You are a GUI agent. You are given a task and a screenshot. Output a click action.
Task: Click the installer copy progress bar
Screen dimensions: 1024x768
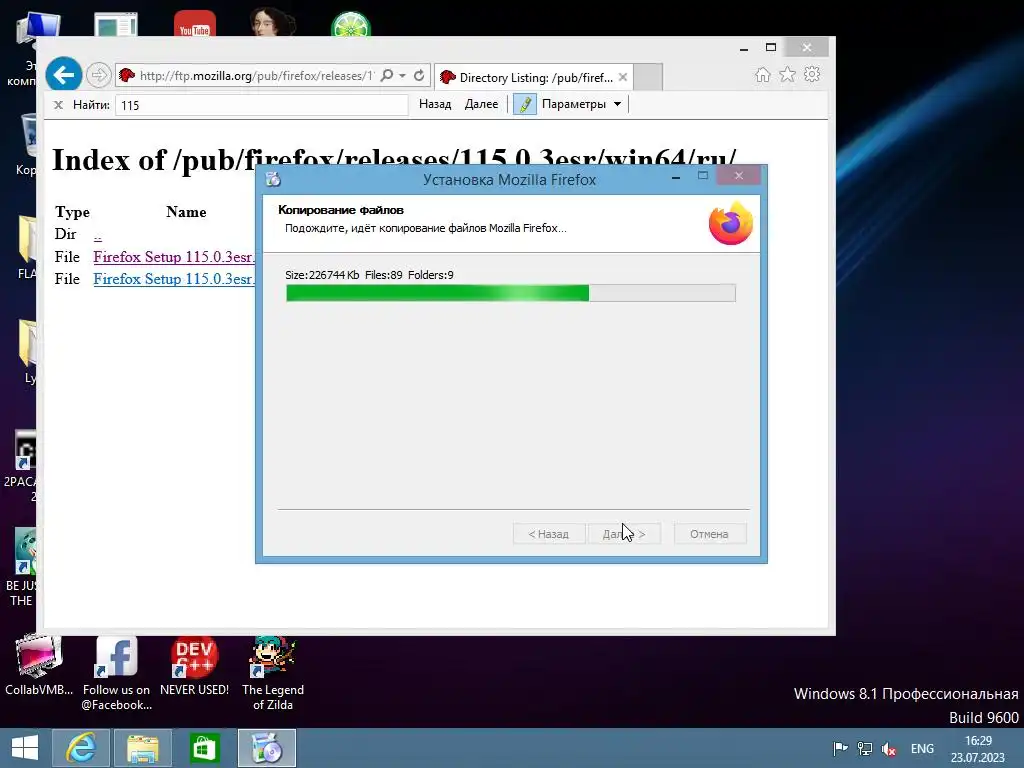click(x=511, y=293)
